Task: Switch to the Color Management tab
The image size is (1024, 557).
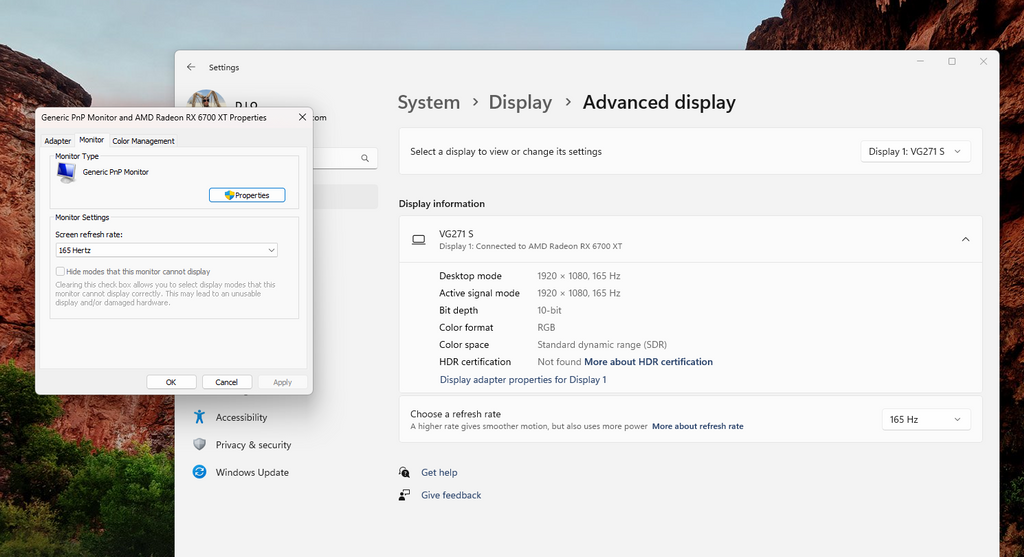Action: click(143, 141)
